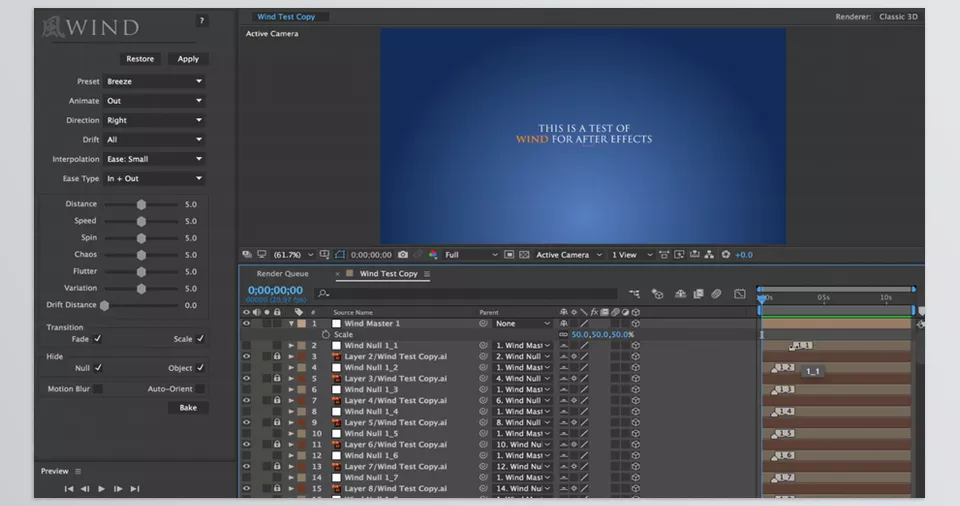Select the Wind Test Copy timeline tab
960x506 pixels.
388,274
